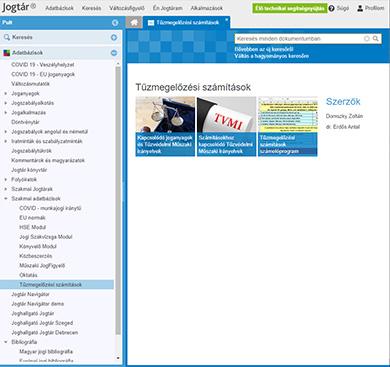
Task: Expand the Folyóiratok tree node
Action: (x=5, y=180)
